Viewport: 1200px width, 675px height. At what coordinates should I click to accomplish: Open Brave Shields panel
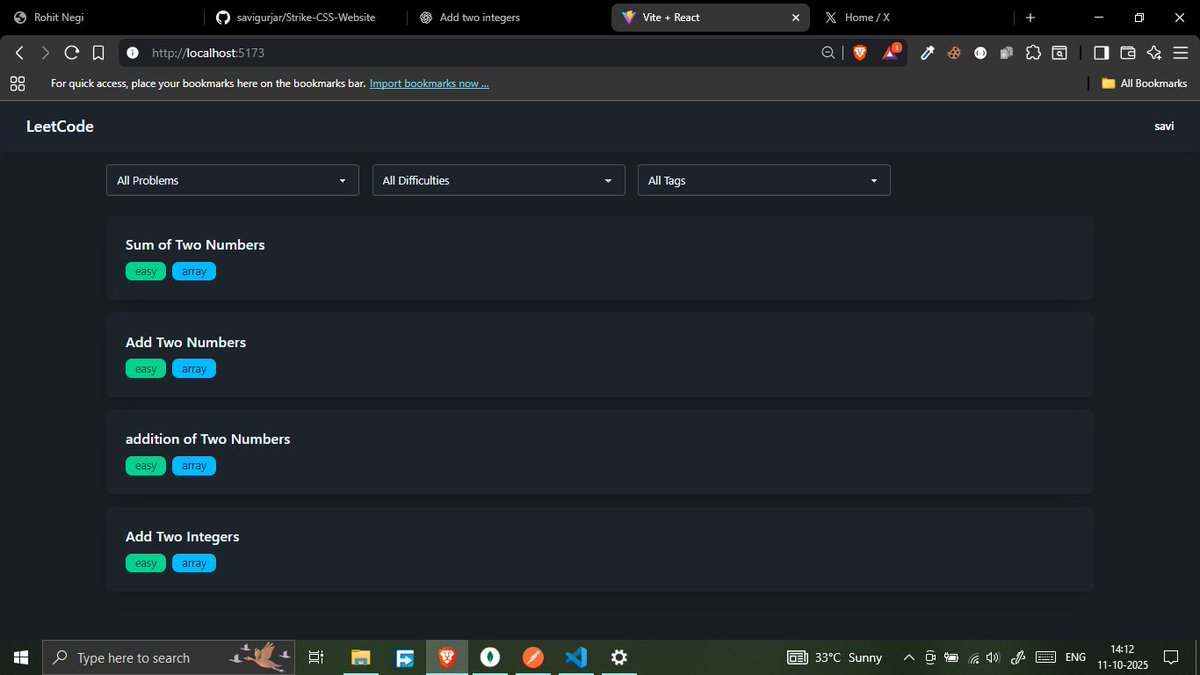(x=859, y=53)
